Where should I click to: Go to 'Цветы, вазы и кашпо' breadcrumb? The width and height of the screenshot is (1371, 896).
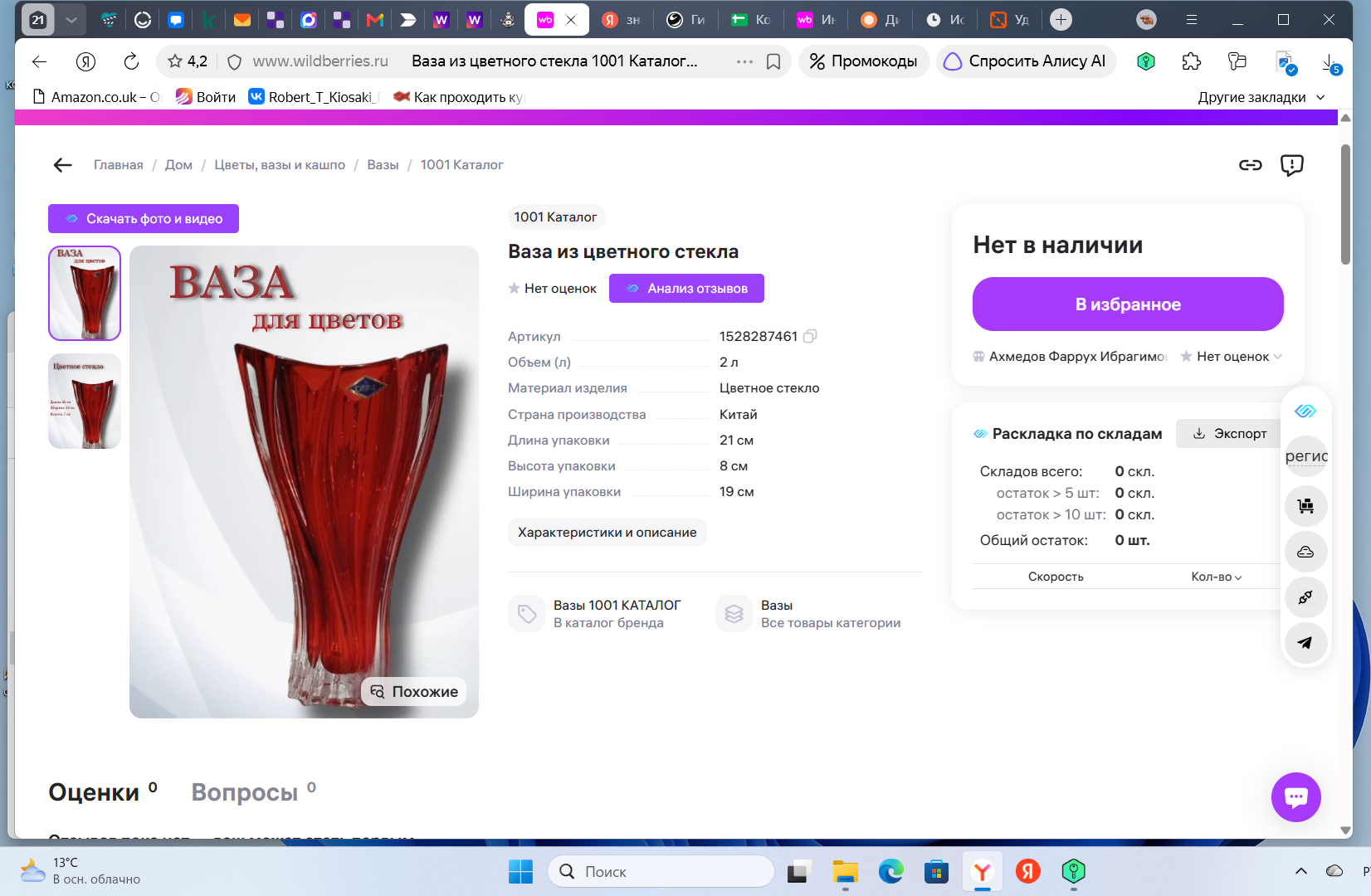[280, 165]
